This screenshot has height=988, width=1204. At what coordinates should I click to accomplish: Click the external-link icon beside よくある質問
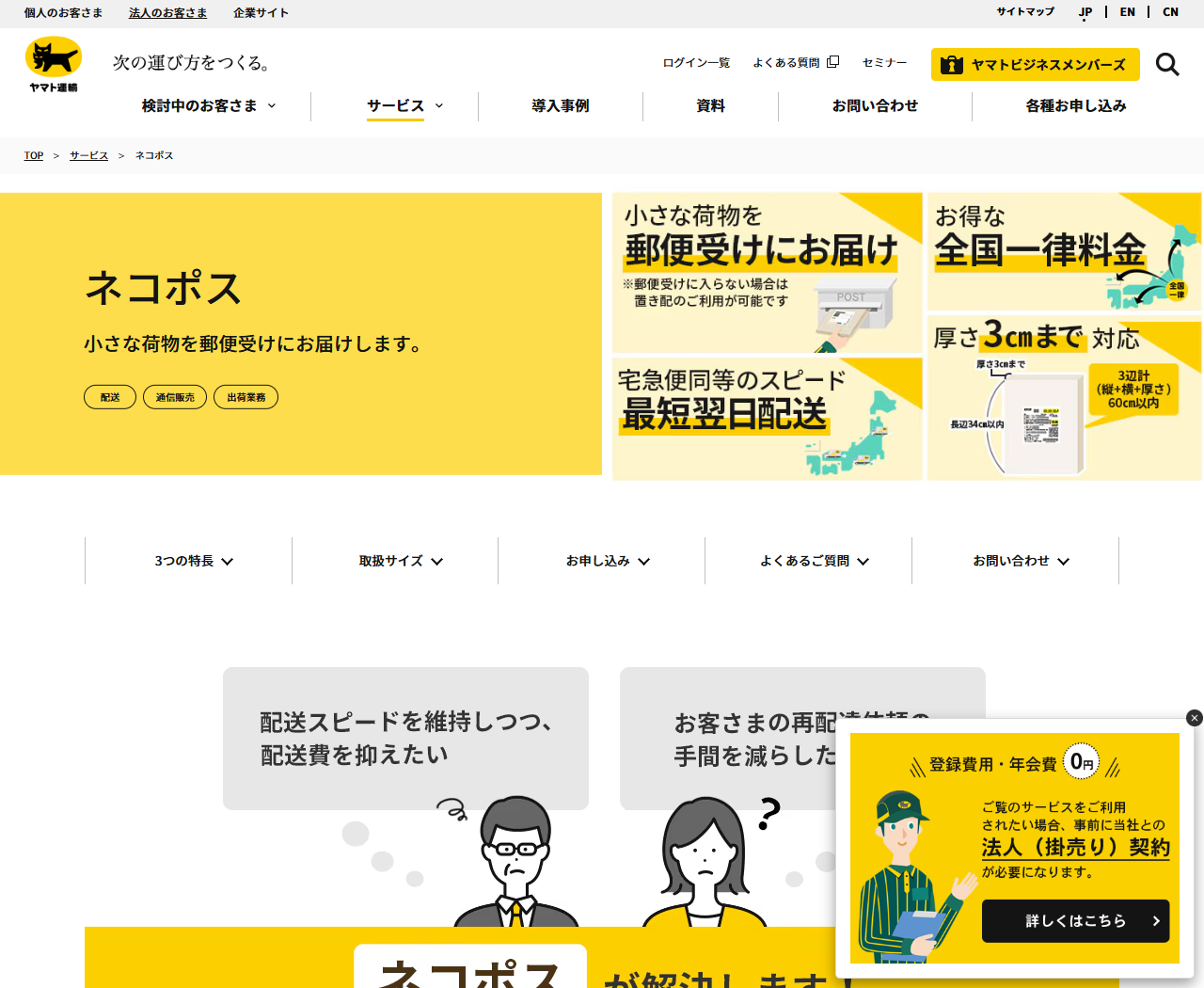[x=832, y=62]
